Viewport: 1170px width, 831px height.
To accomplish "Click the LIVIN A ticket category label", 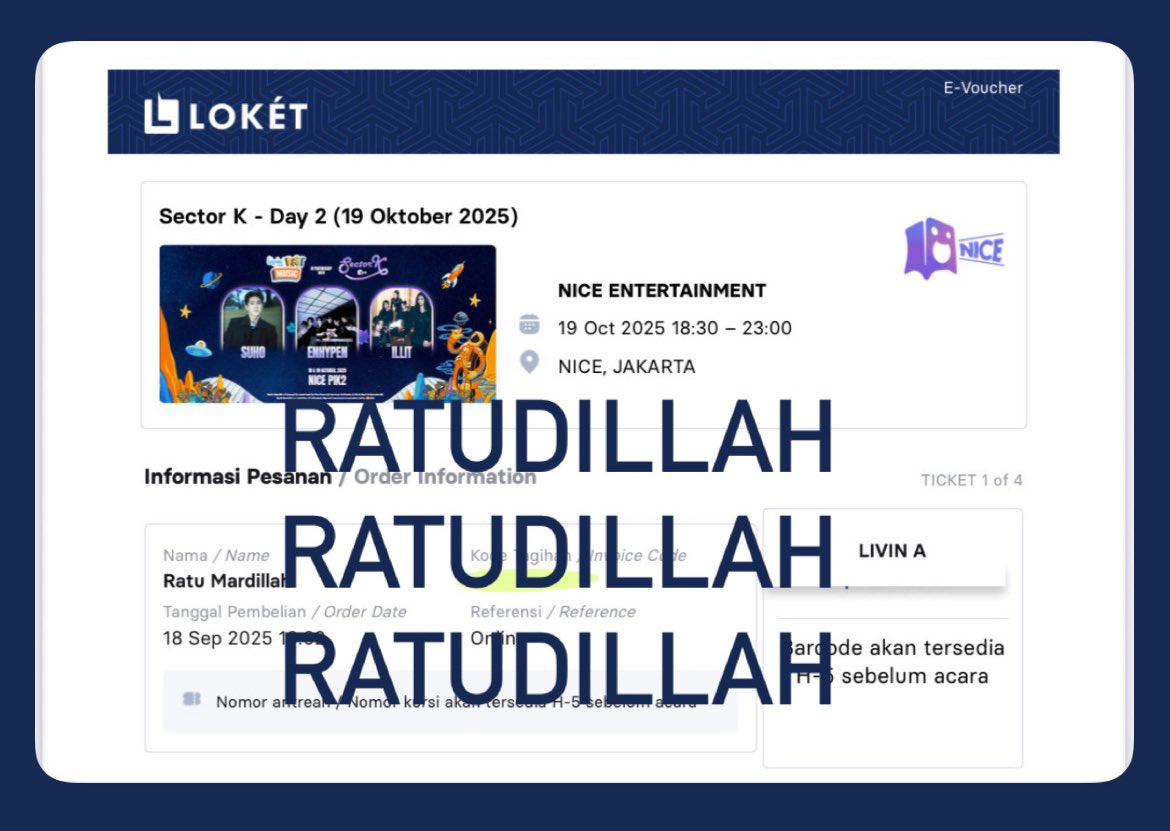I will coord(892,551).
